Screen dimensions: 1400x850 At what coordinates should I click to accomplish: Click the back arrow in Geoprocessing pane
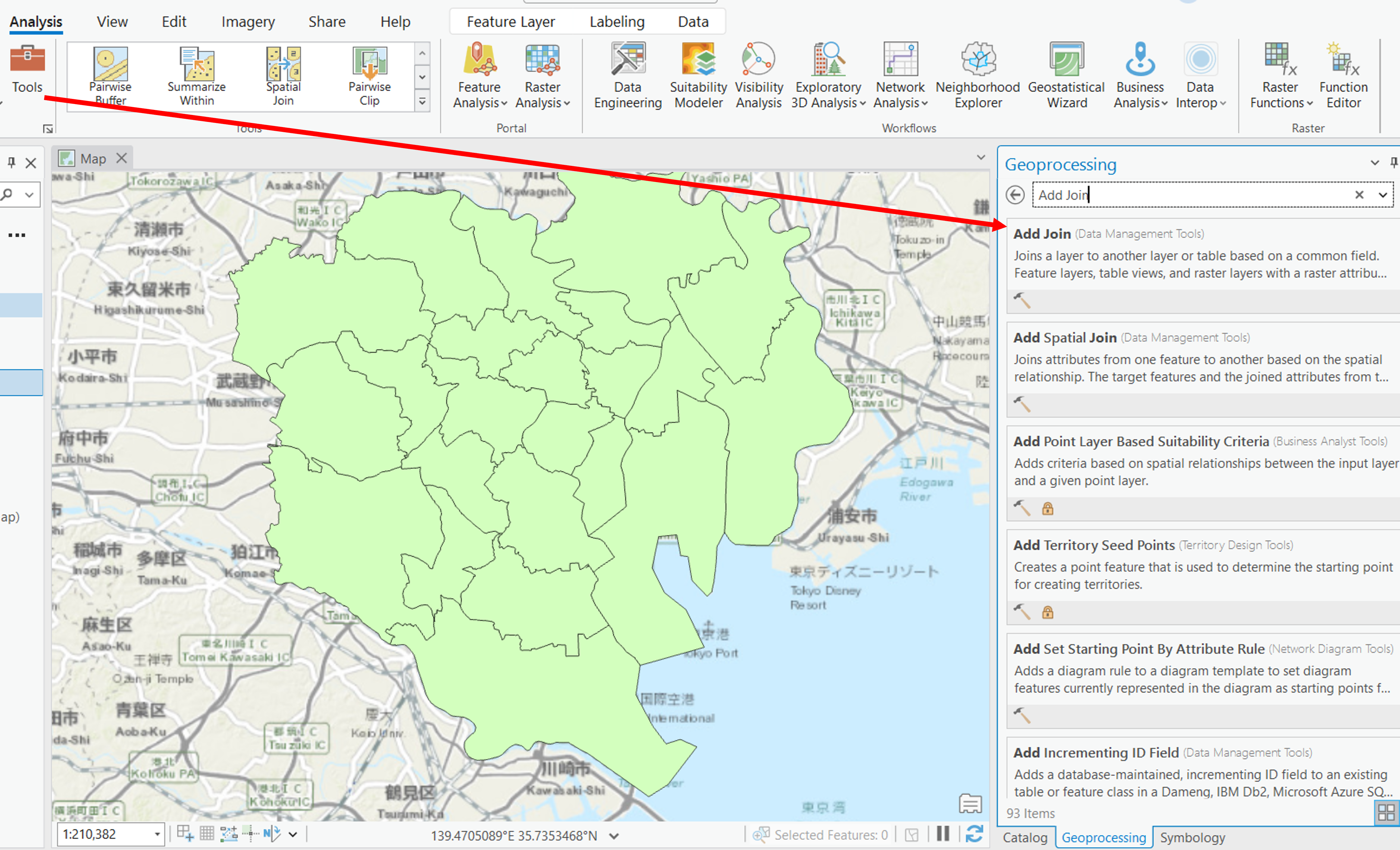[x=1015, y=195]
